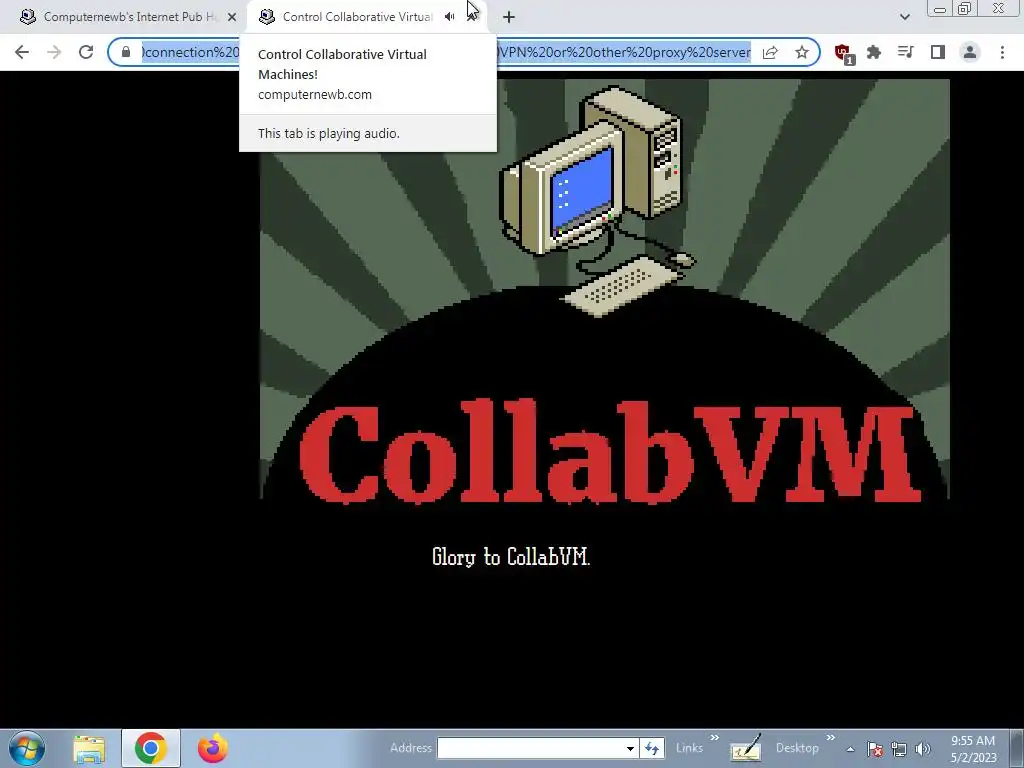The height and width of the screenshot is (768, 1024).
Task: Click the taskbar 'Links' toolbar label
Action: pyautogui.click(x=689, y=748)
